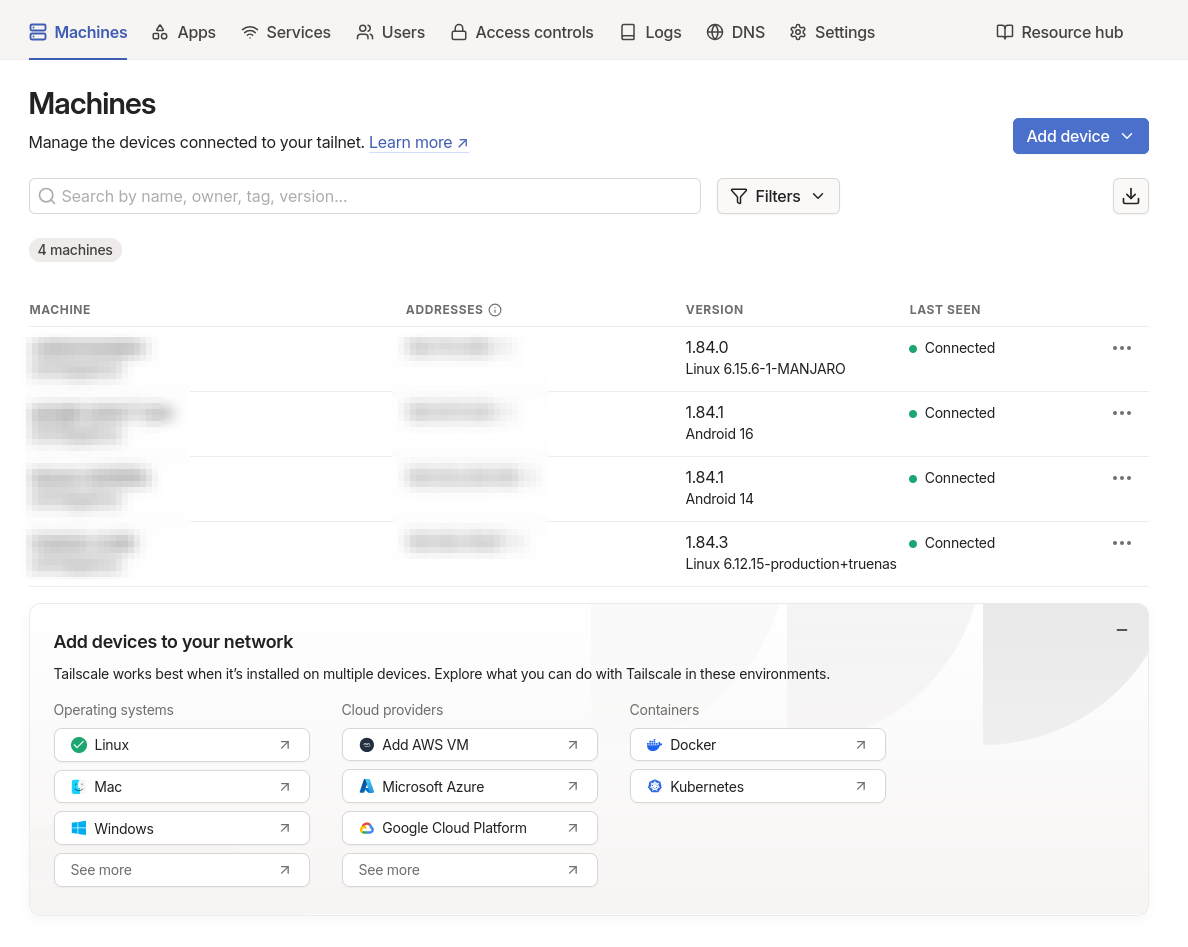This screenshot has height=947, width=1188.
Task: Click the Learn more link
Action: (418, 142)
